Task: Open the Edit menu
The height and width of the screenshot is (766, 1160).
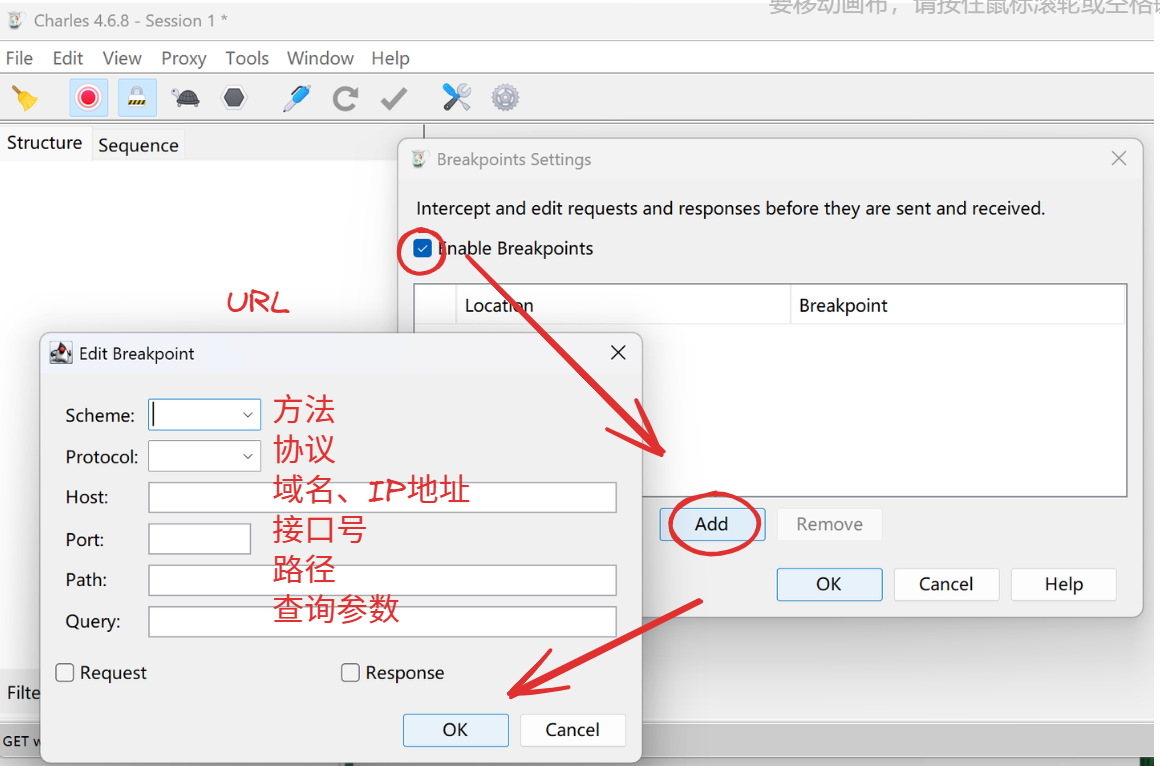Action: tap(67, 58)
